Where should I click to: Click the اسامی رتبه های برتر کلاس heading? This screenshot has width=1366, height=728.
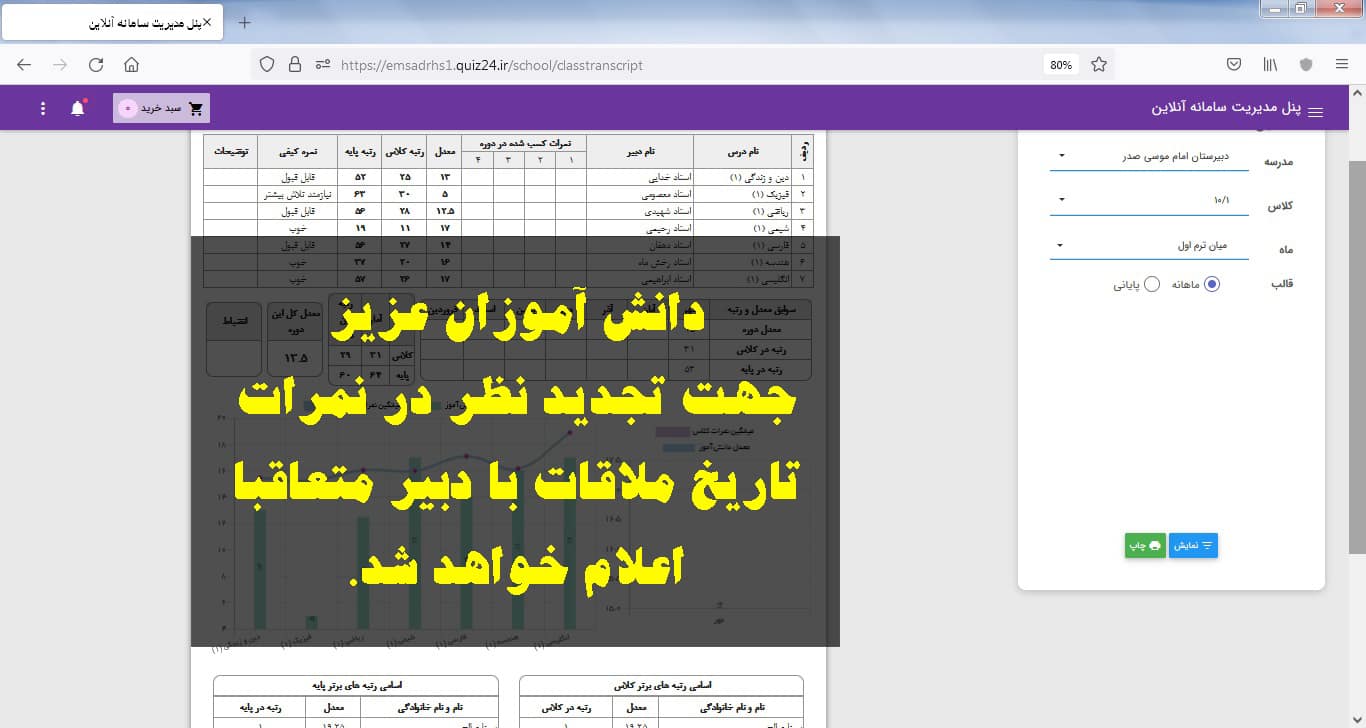(x=661, y=686)
